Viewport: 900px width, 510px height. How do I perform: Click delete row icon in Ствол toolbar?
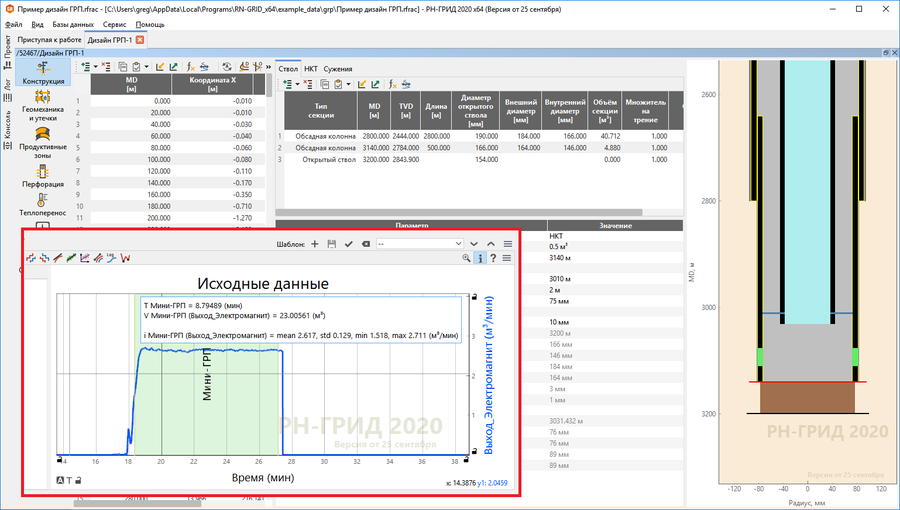tap(308, 84)
